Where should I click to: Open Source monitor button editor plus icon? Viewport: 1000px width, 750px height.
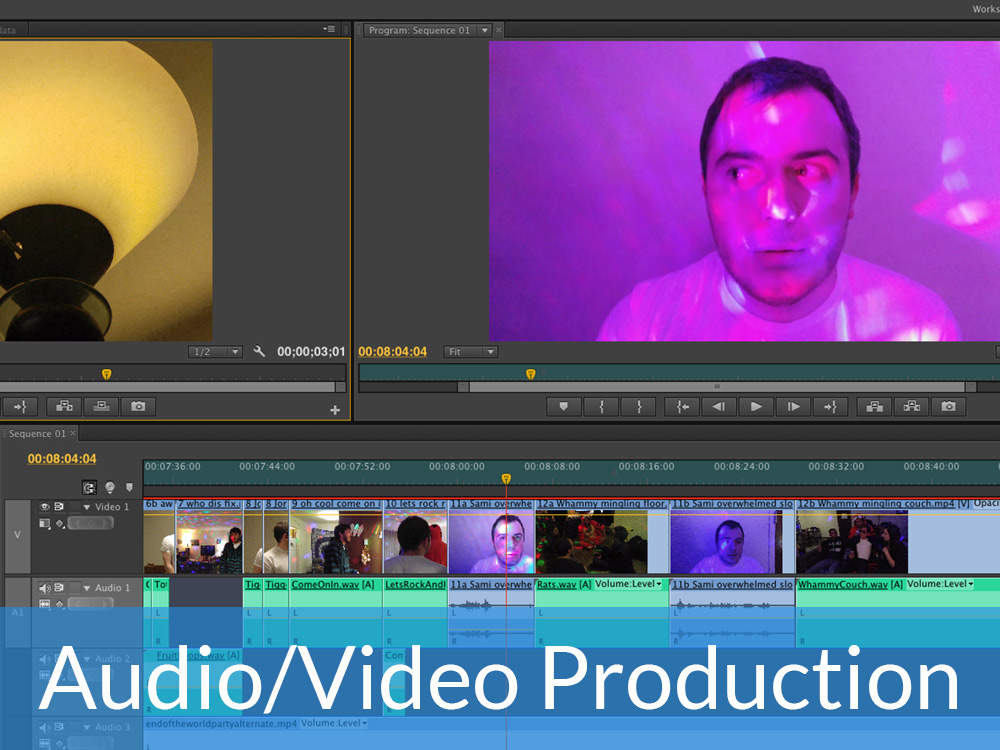[335, 410]
